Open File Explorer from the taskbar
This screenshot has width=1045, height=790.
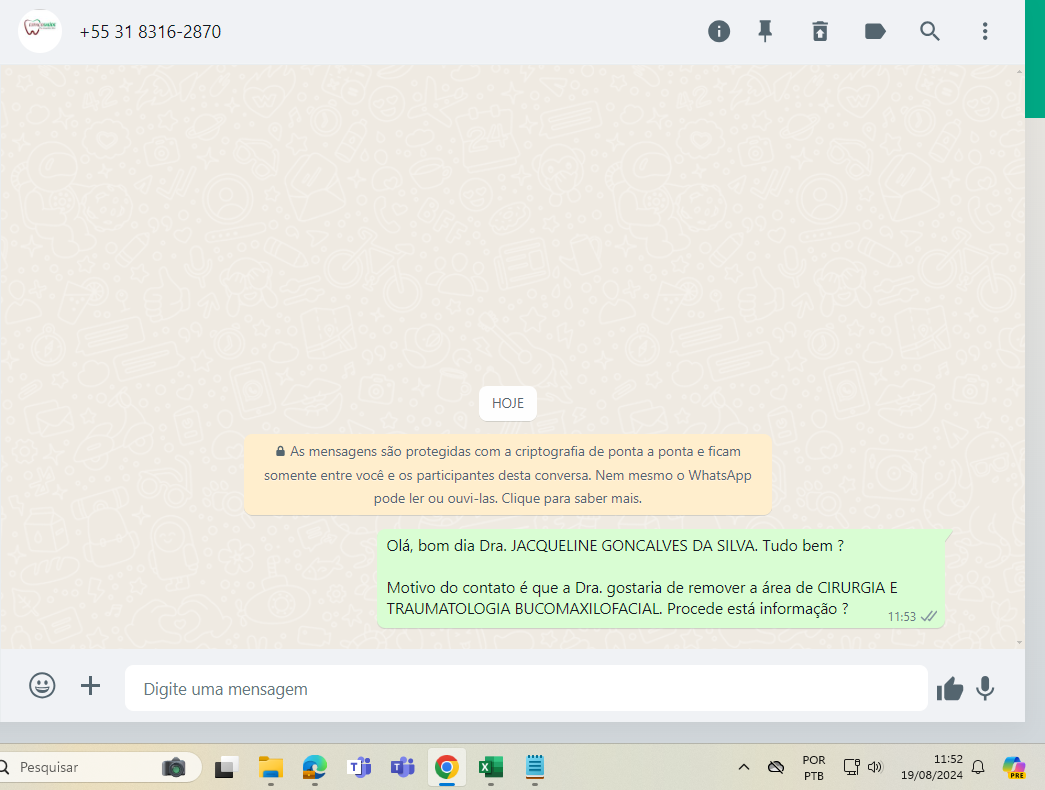[x=271, y=767]
